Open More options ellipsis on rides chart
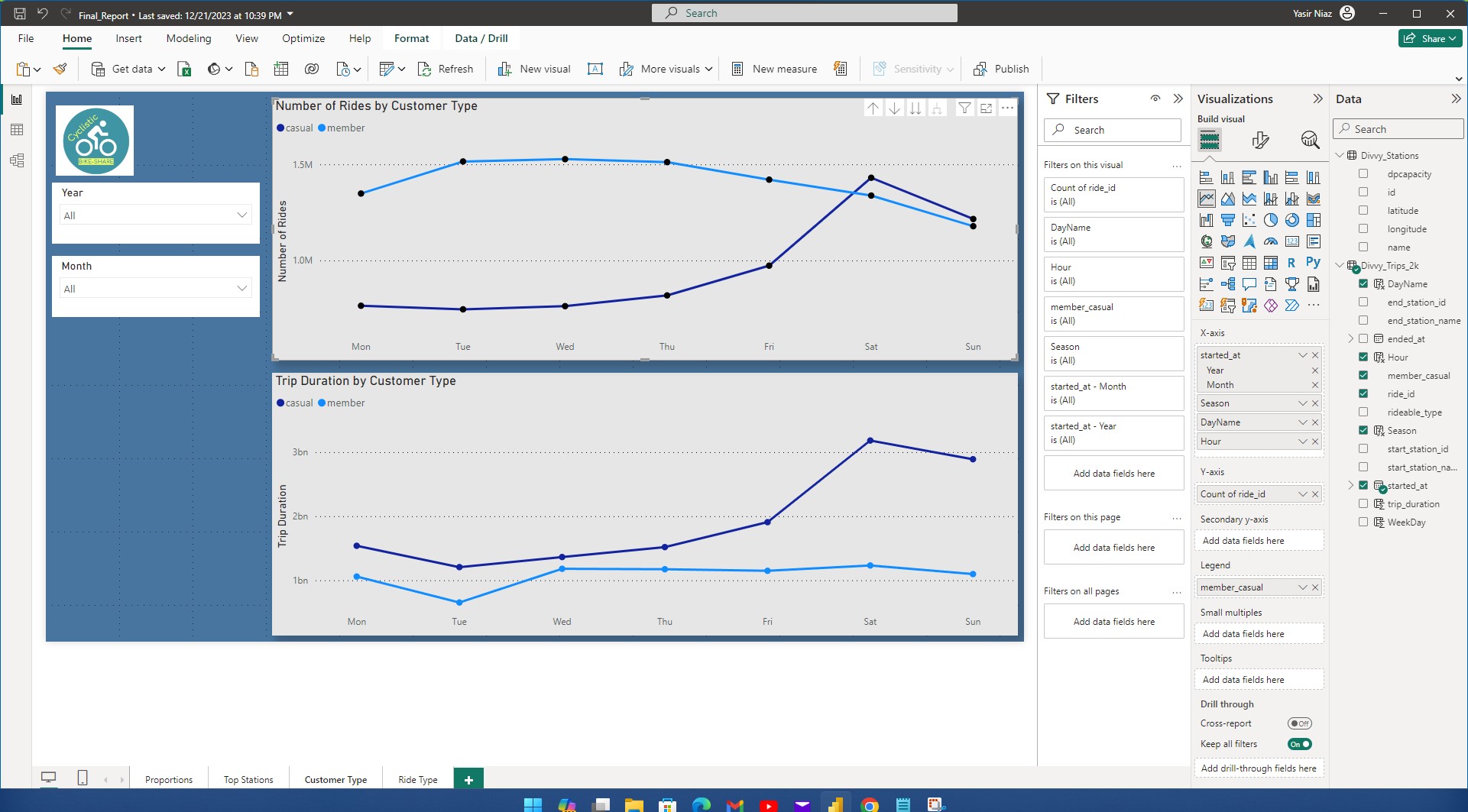Screen dimensions: 1468x812 pyautogui.click(x=1008, y=108)
